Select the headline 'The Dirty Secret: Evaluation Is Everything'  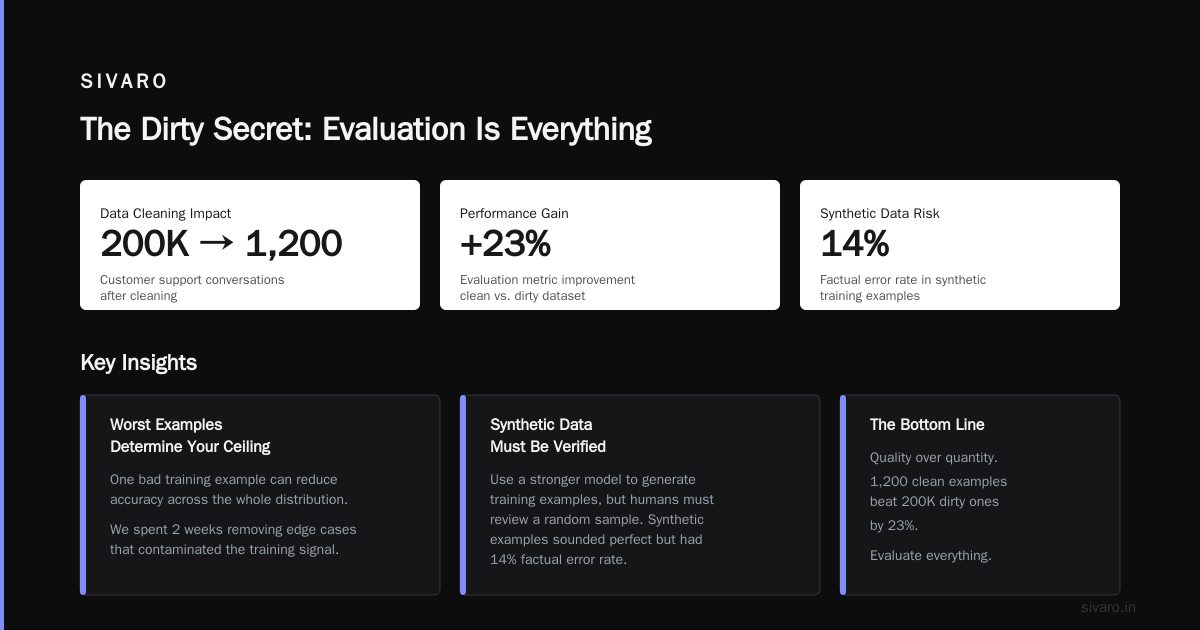click(366, 129)
